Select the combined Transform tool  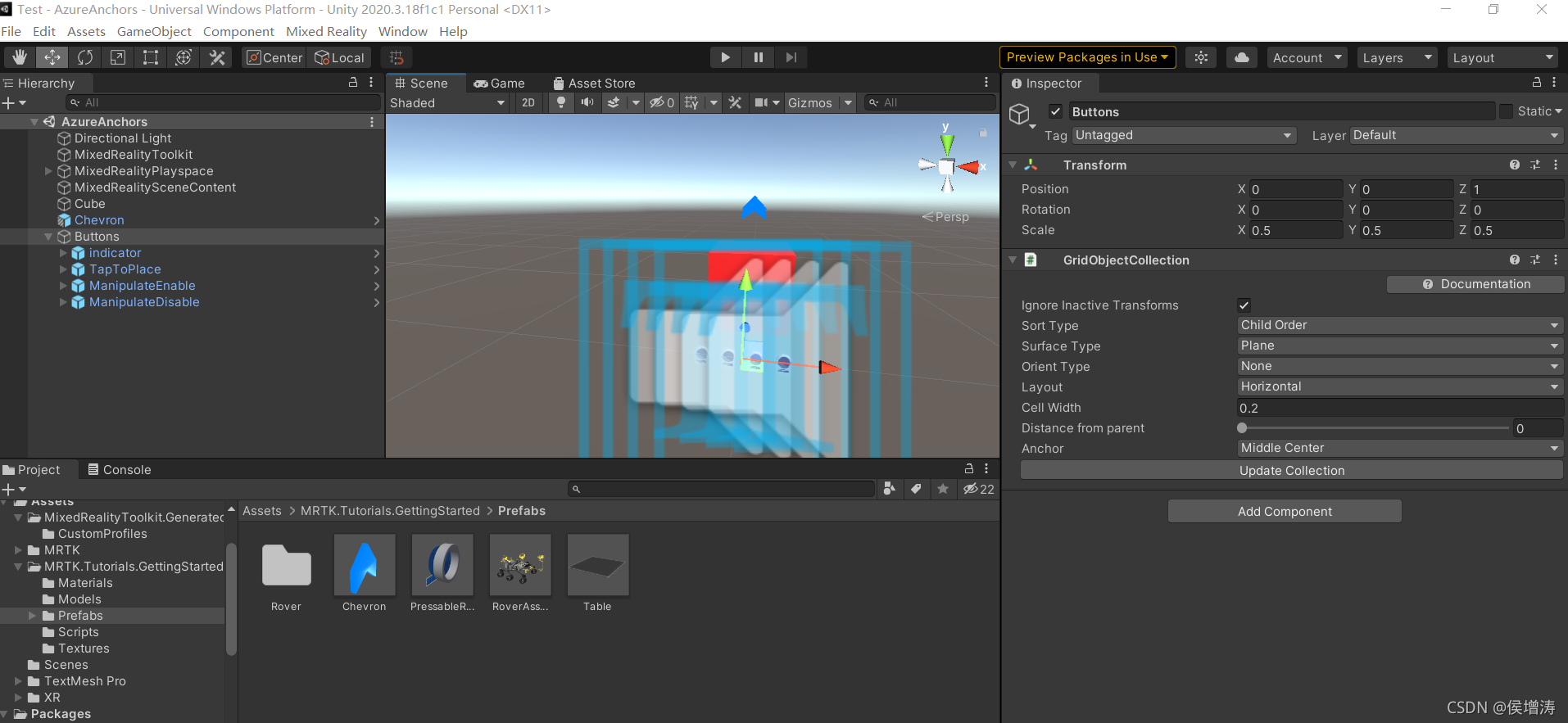click(184, 57)
